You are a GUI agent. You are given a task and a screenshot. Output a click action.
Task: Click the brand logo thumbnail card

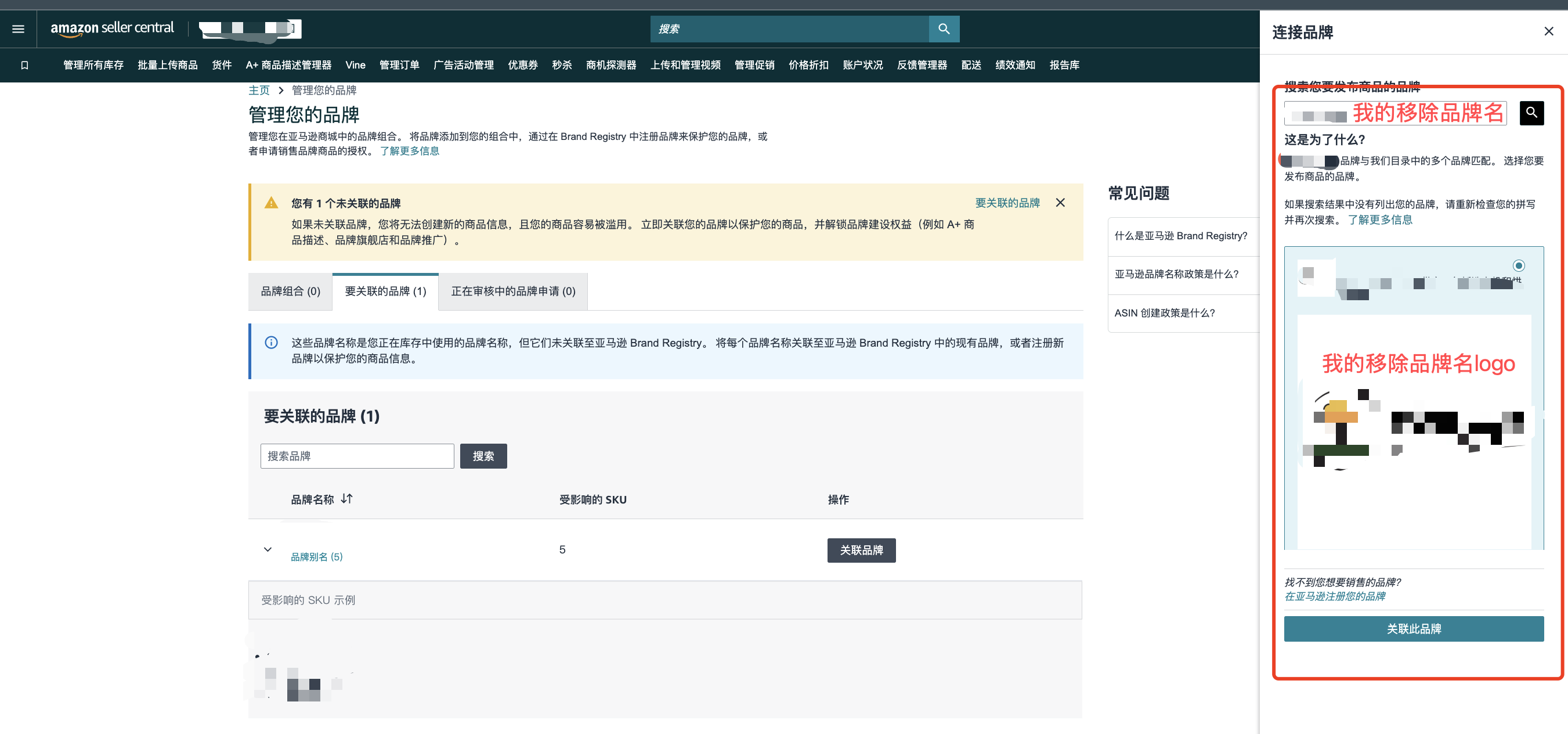click(x=1414, y=426)
